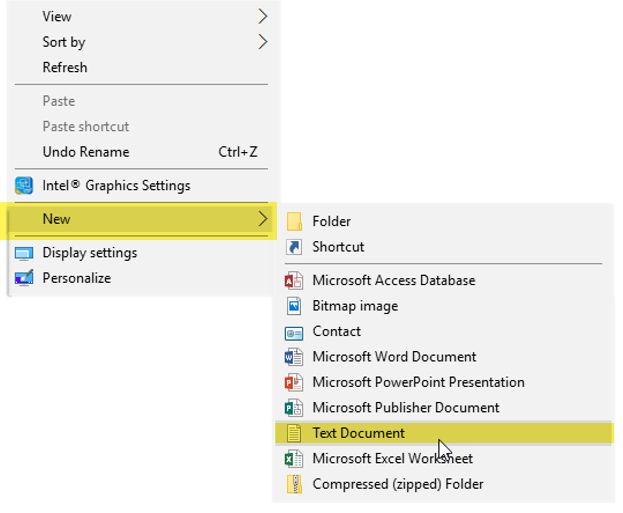Click the Microsoft Word Document icon

(294, 357)
